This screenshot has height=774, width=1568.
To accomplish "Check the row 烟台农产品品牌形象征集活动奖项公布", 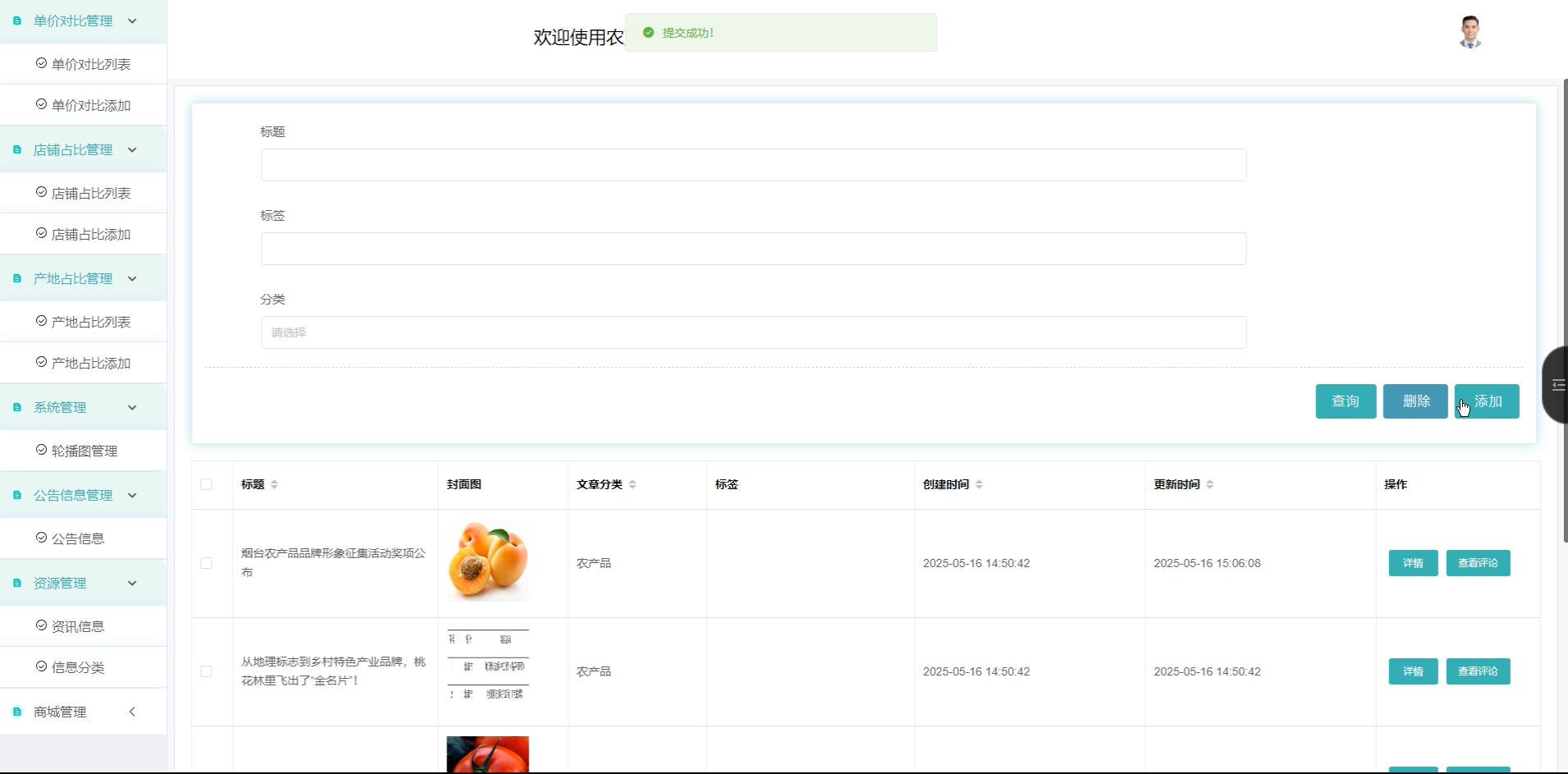I will click(x=206, y=563).
